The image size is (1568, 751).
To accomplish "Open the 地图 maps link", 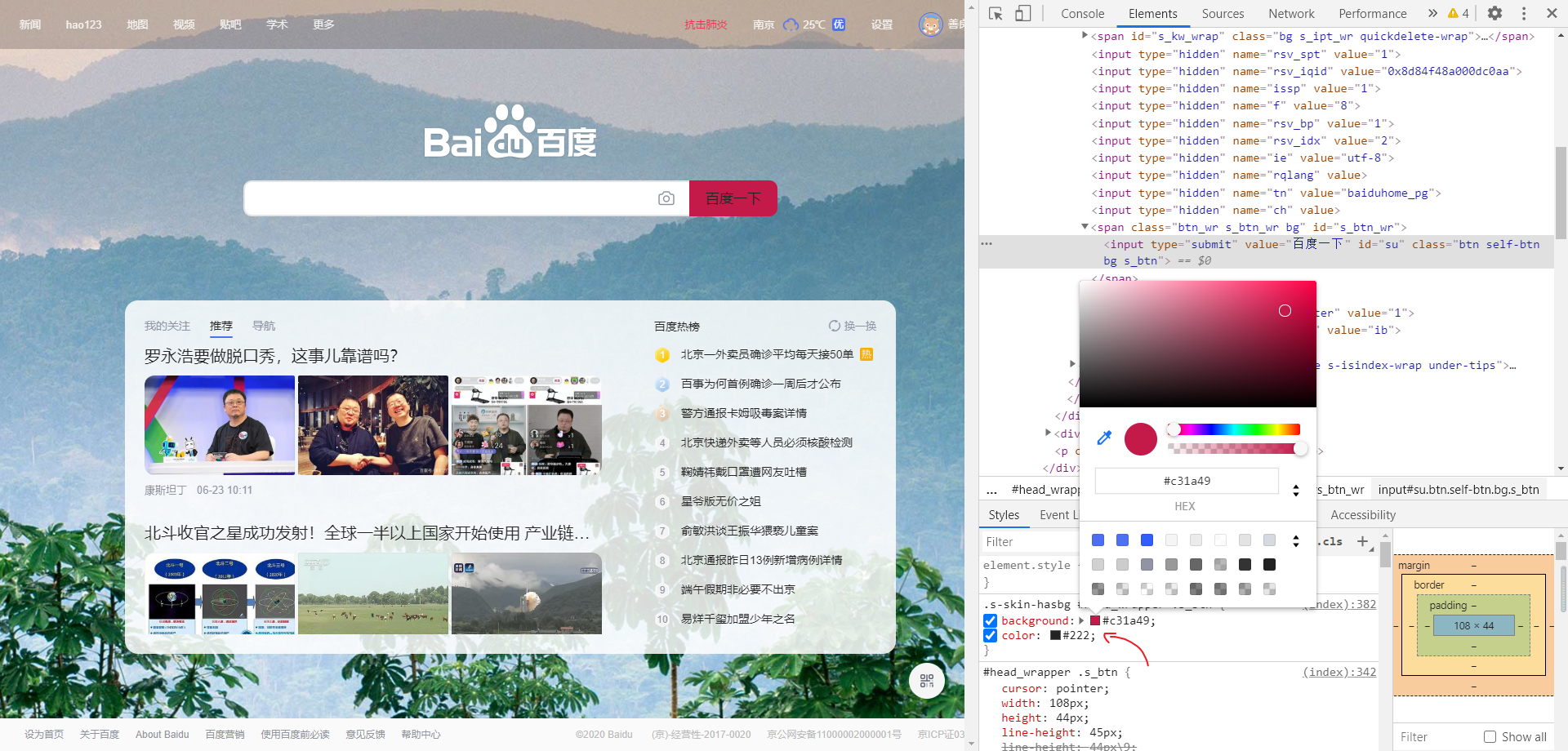I will tap(137, 24).
